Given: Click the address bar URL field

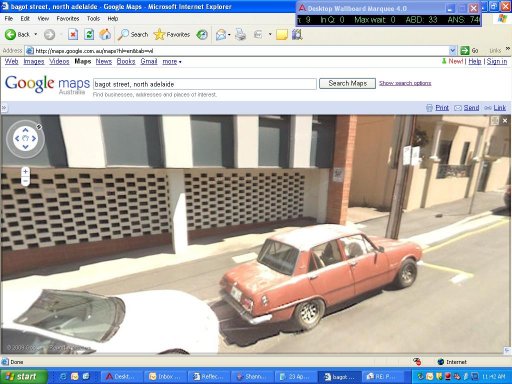Looking at the screenshot, I should click(237, 51).
